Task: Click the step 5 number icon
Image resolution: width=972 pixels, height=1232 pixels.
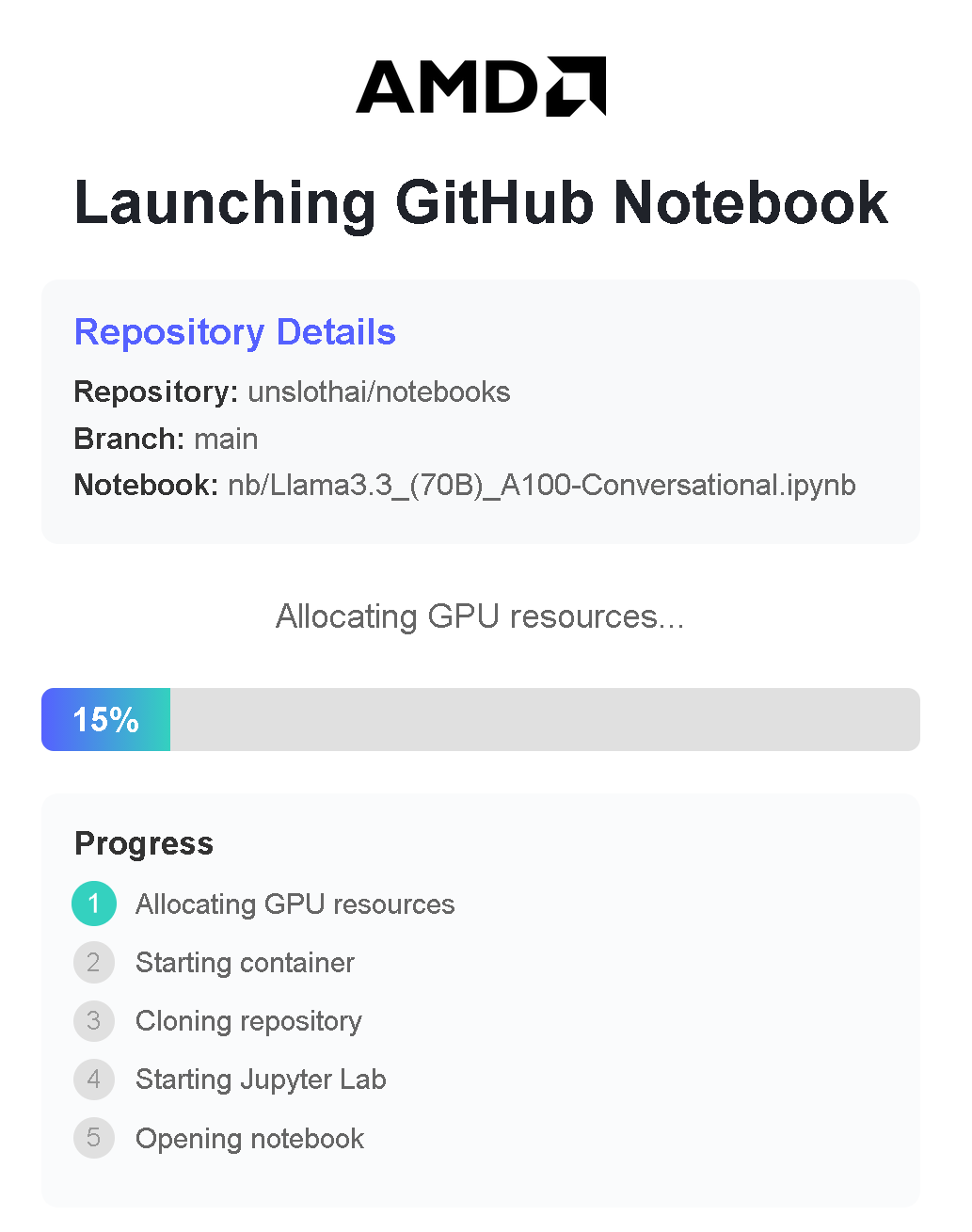Action: pyautogui.click(x=94, y=1138)
